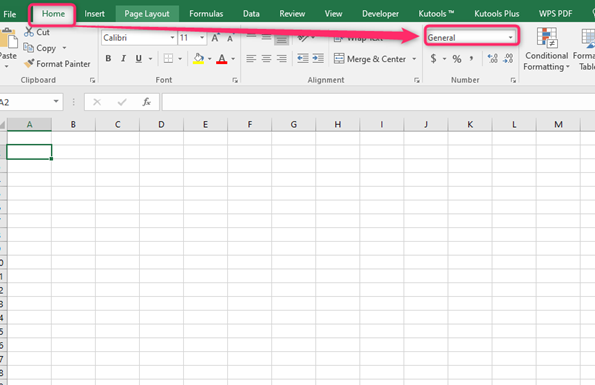Align text to the right
The image size is (595, 385).
pos(282,58)
